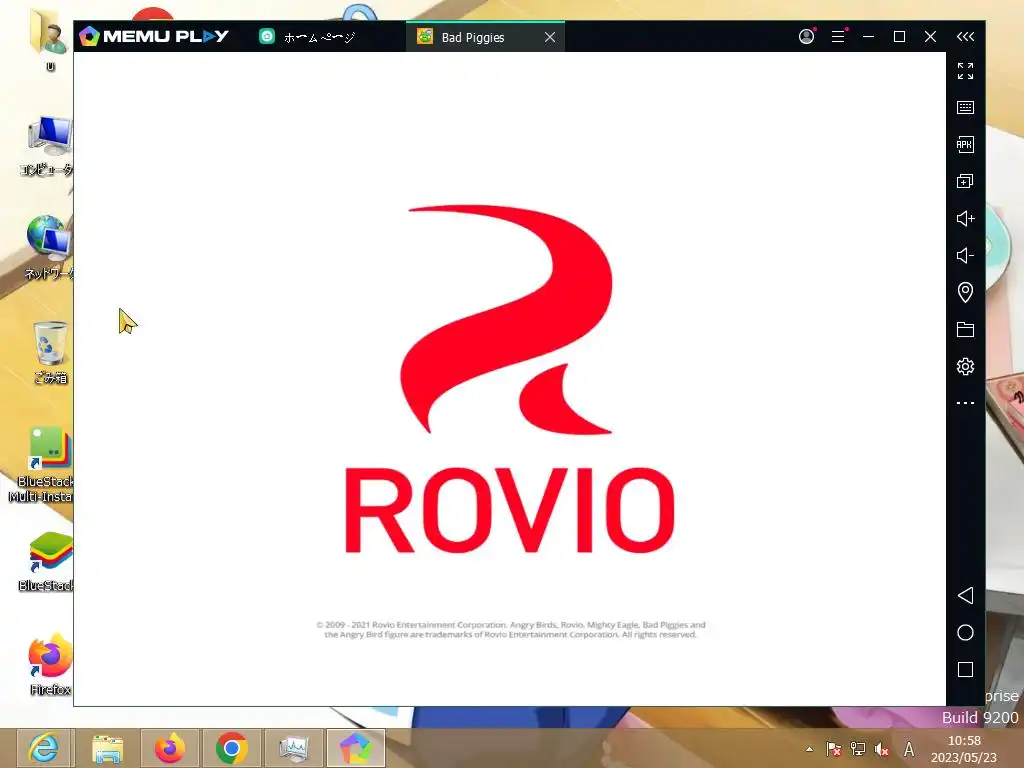Select the BlueStacks desktop shortcut
The image size is (1024, 768).
tap(47, 562)
